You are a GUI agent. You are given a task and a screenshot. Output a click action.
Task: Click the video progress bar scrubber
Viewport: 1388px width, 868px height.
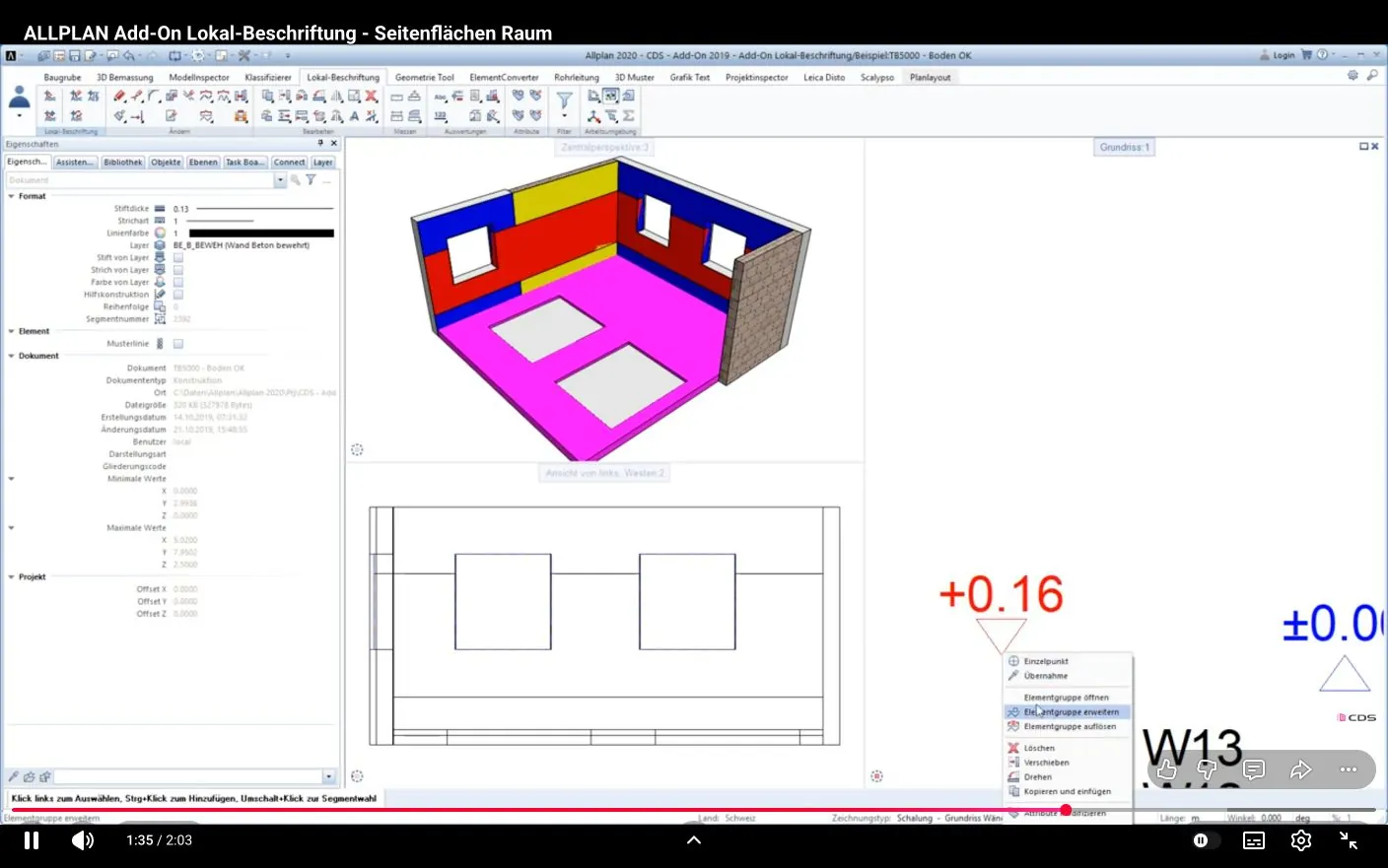(x=1066, y=810)
